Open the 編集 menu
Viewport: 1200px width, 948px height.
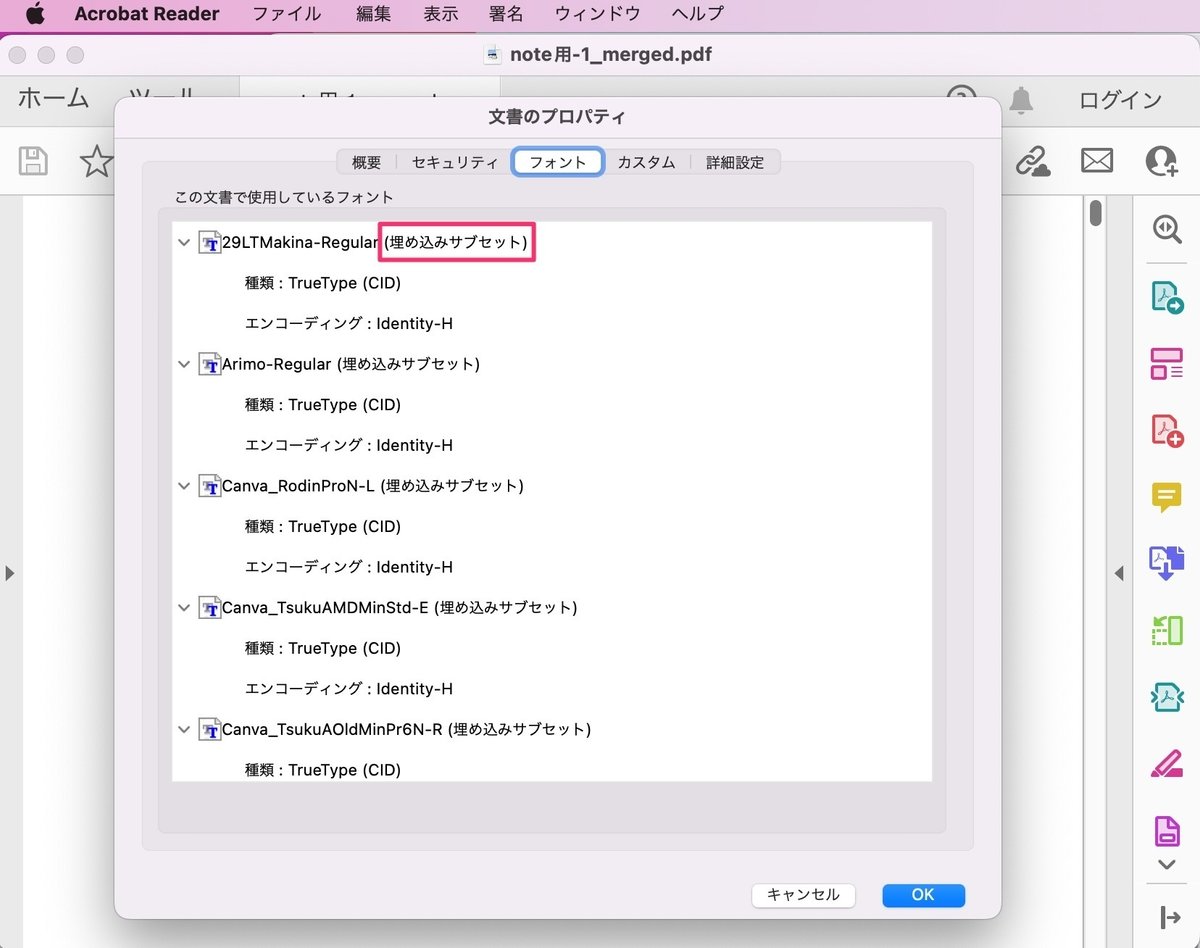tap(374, 14)
